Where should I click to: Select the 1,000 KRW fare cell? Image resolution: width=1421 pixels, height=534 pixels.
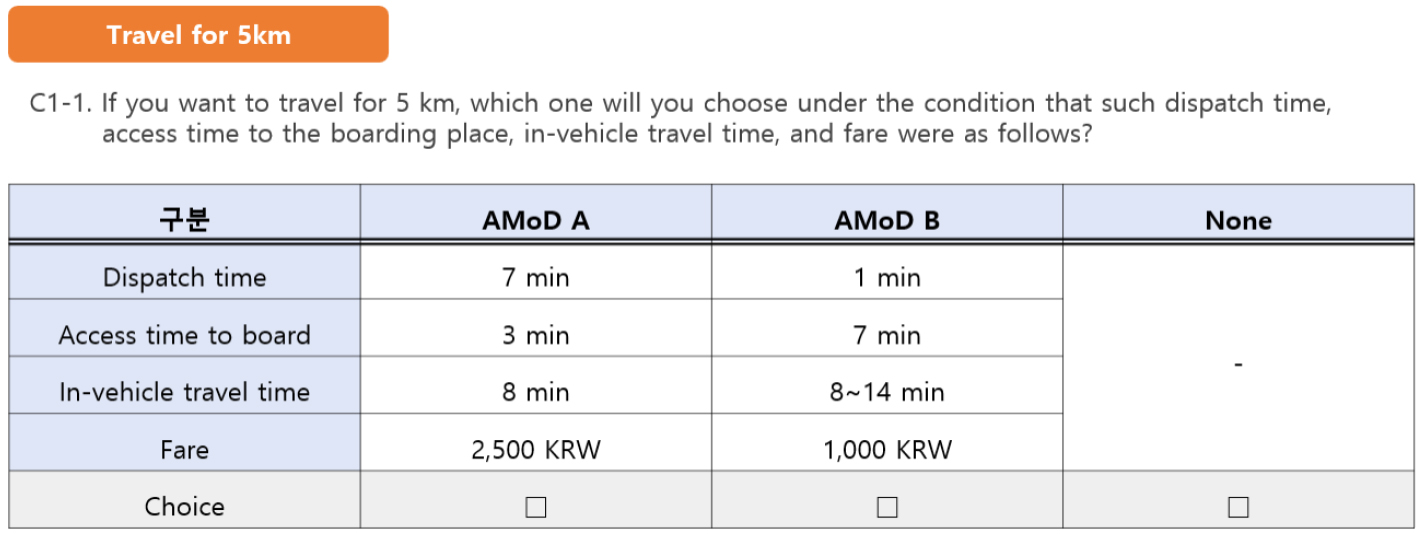(x=887, y=450)
